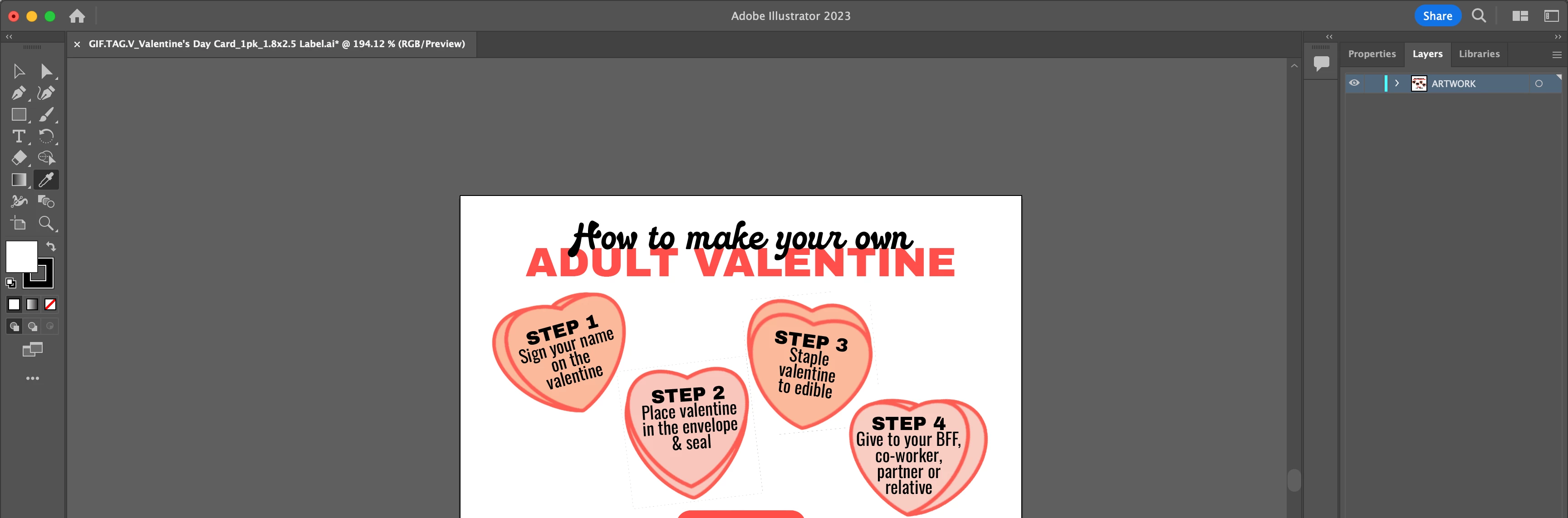Select the Selection tool arrow
The image size is (1568, 518).
point(19,72)
